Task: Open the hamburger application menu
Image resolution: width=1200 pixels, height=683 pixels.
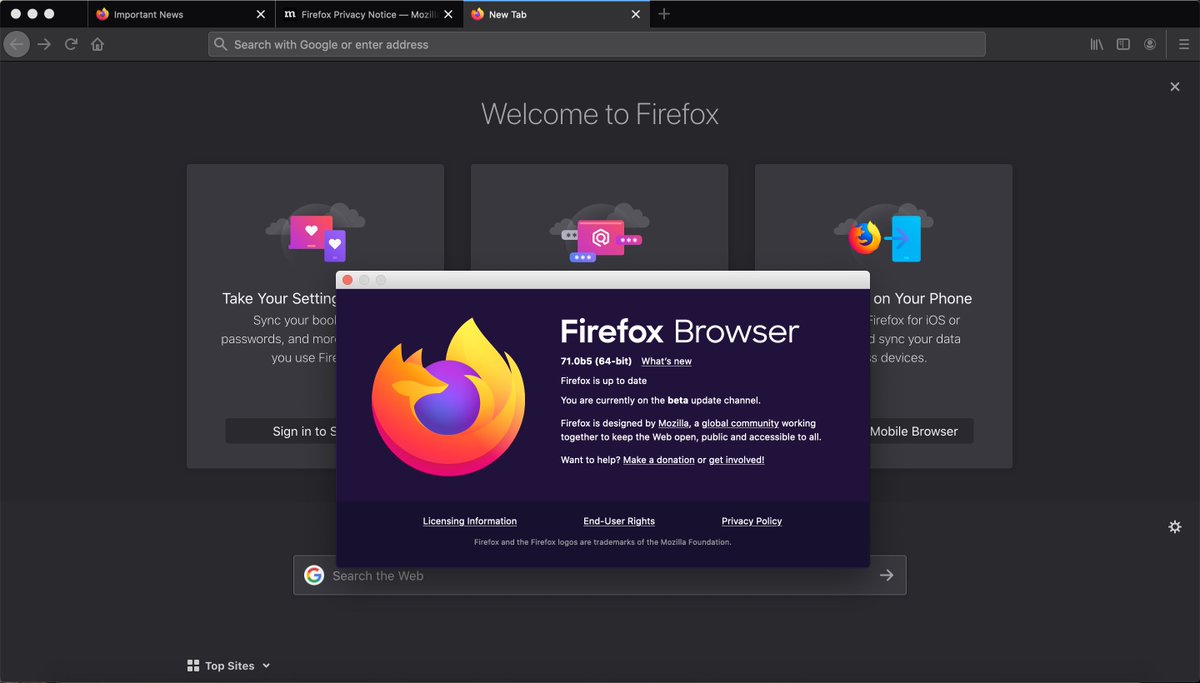Action: (1182, 44)
